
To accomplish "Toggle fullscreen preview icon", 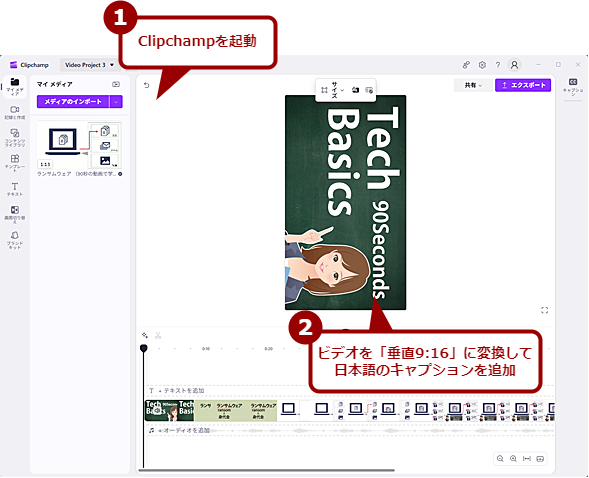I will tap(544, 310).
